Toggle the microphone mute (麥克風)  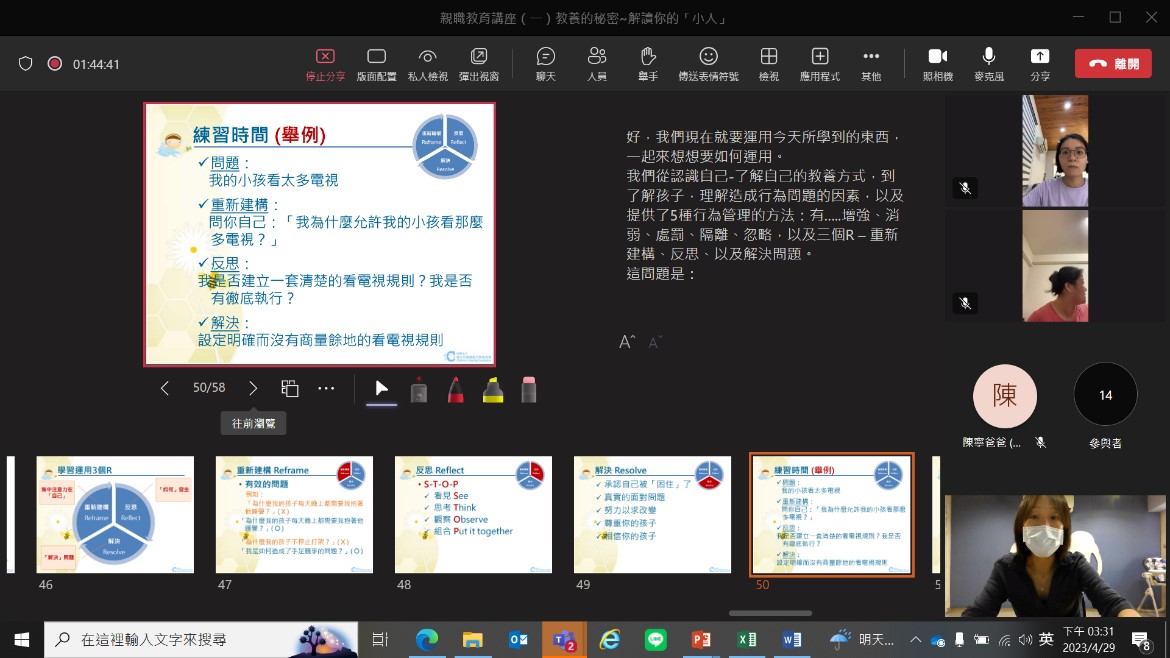(988, 63)
